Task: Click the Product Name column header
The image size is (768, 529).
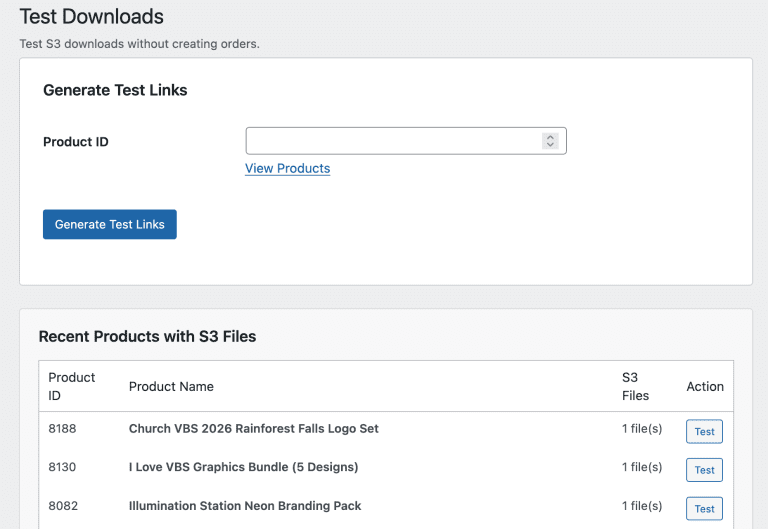Action: pos(171,386)
